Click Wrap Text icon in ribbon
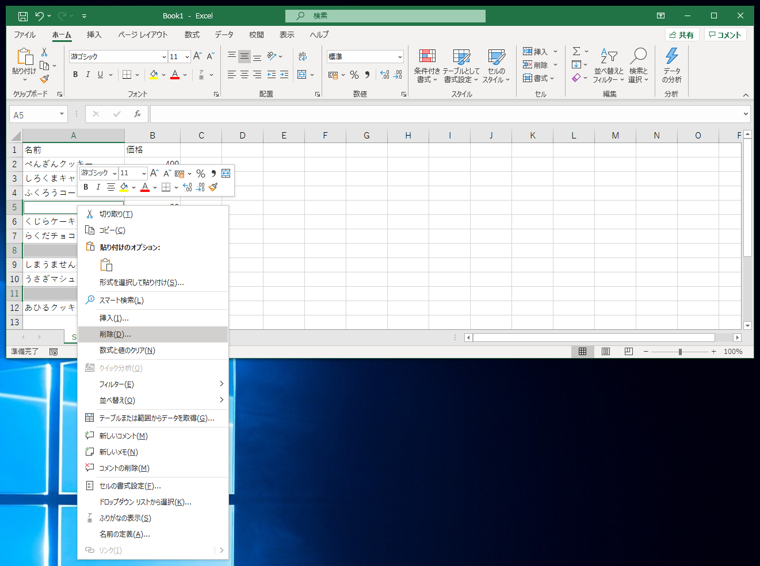760x566 pixels. pyautogui.click(x=303, y=57)
